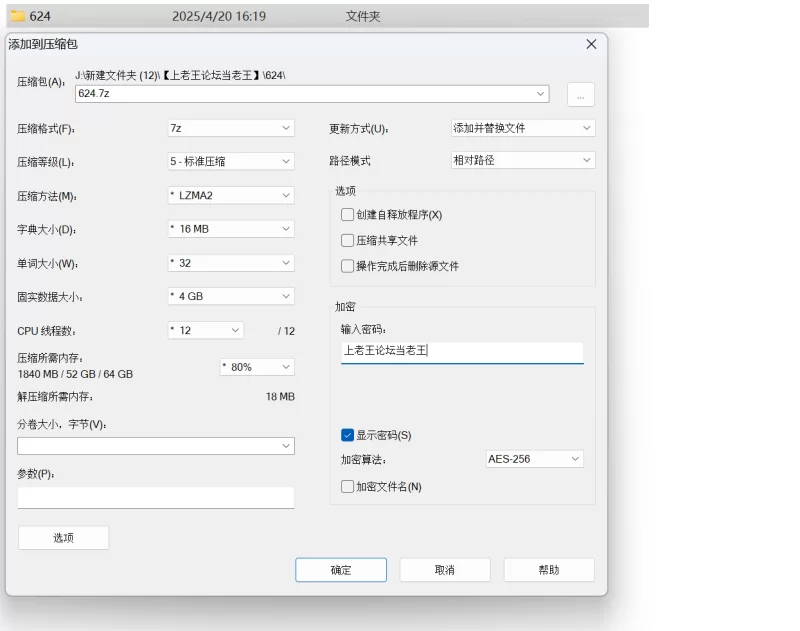
Task: Expand the 路径模式 相对路径 dropdown
Action: click(523, 160)
